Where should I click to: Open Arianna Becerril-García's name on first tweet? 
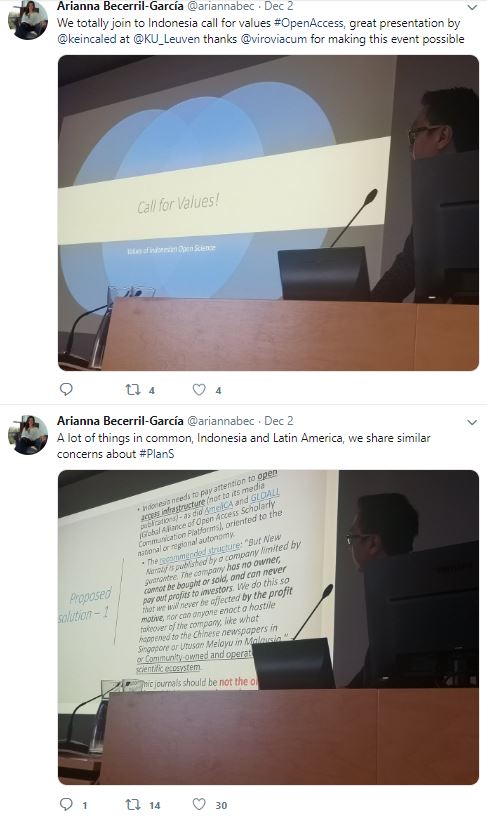tap(120, 6)
